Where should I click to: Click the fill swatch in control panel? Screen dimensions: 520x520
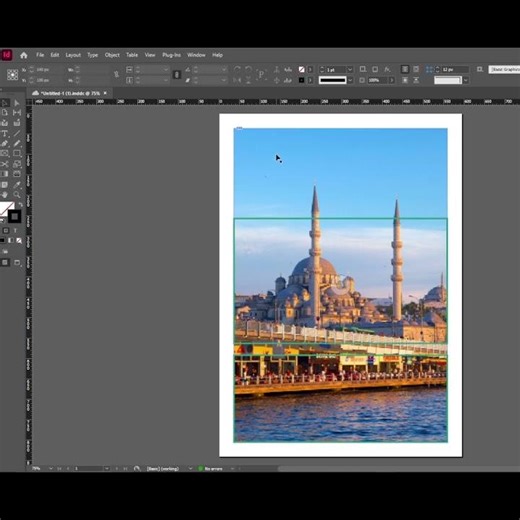pyautogui.click(x=302, y=69)
